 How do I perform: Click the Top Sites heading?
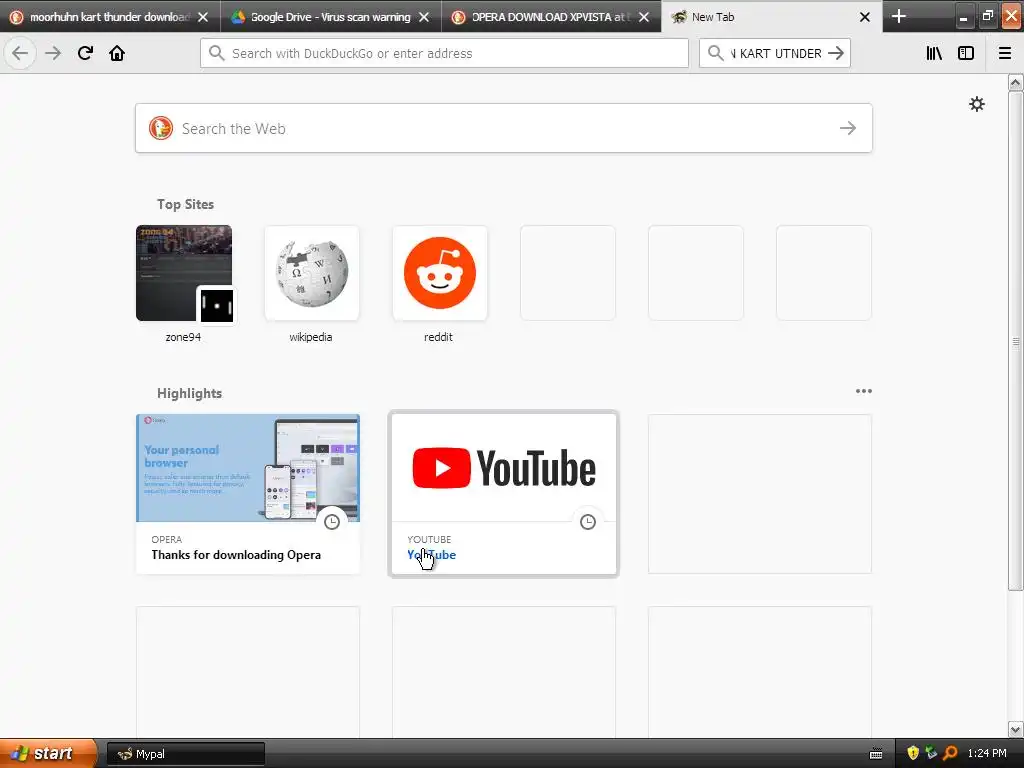185,204
